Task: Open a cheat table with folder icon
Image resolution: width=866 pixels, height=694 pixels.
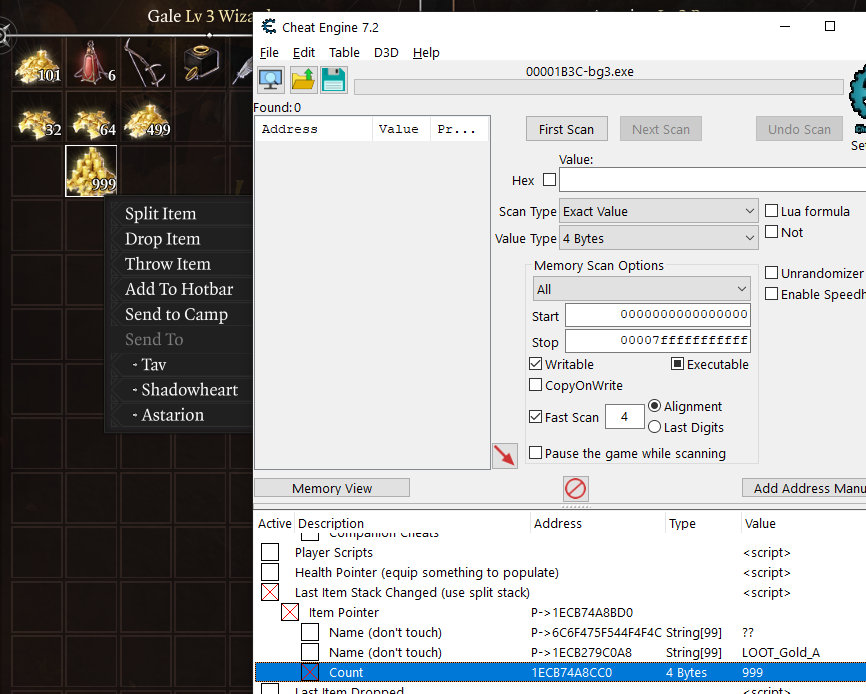Action: point(303,80)
